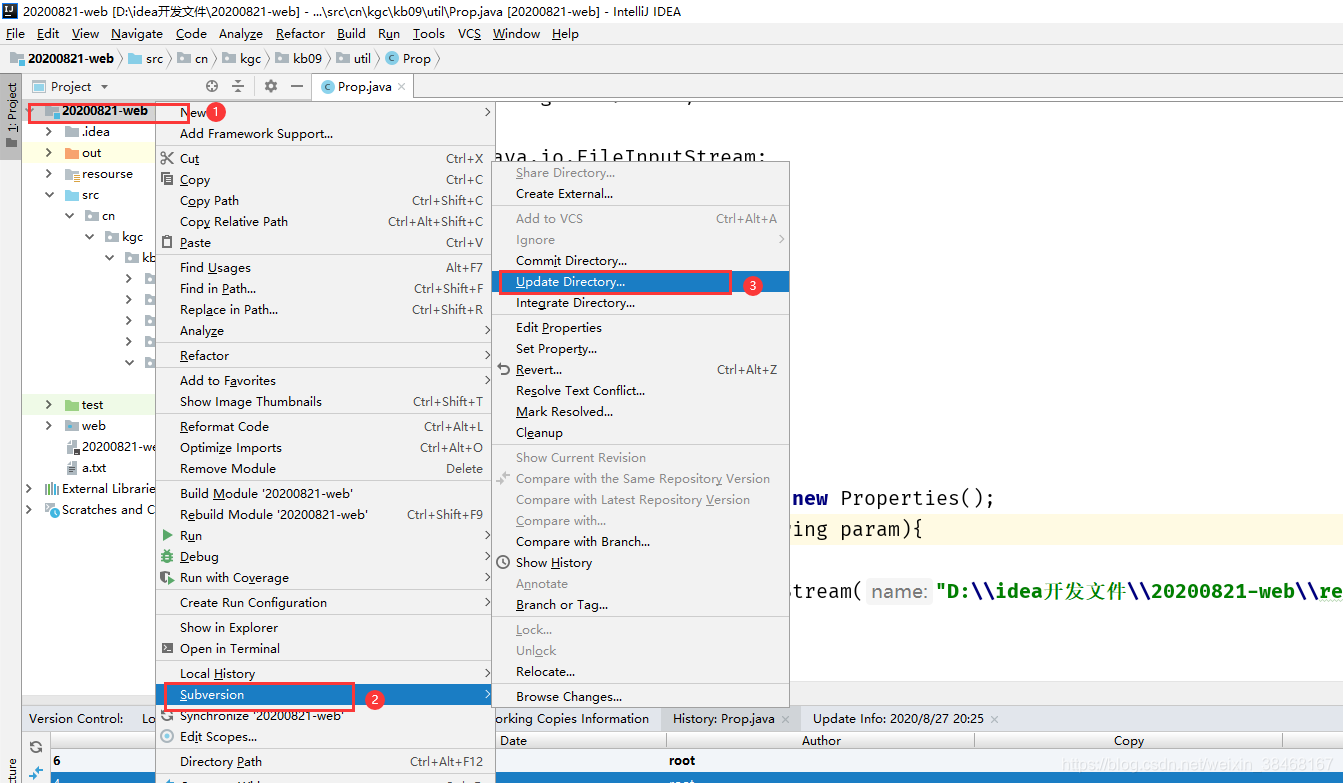Screen dimensions: 1343x783
Task: Open the Local History submenu
Action: [x=325, y=673]
